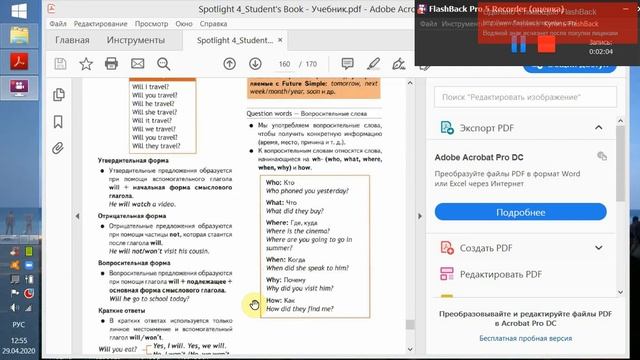Screen dimensions: 640x360
Task: Switch to the Инструменты tab
Action: (136, 40)
